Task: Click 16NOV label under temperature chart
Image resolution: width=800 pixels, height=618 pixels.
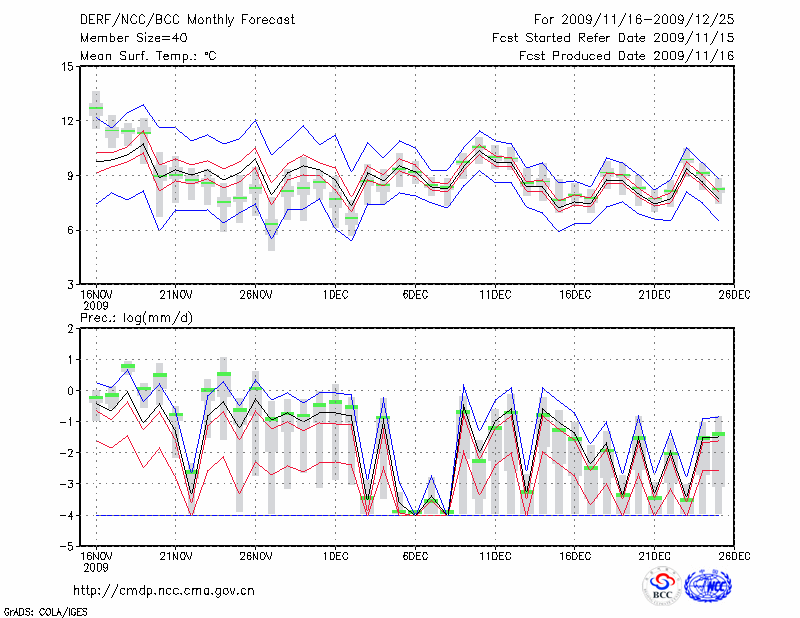Action: point(96,295)
